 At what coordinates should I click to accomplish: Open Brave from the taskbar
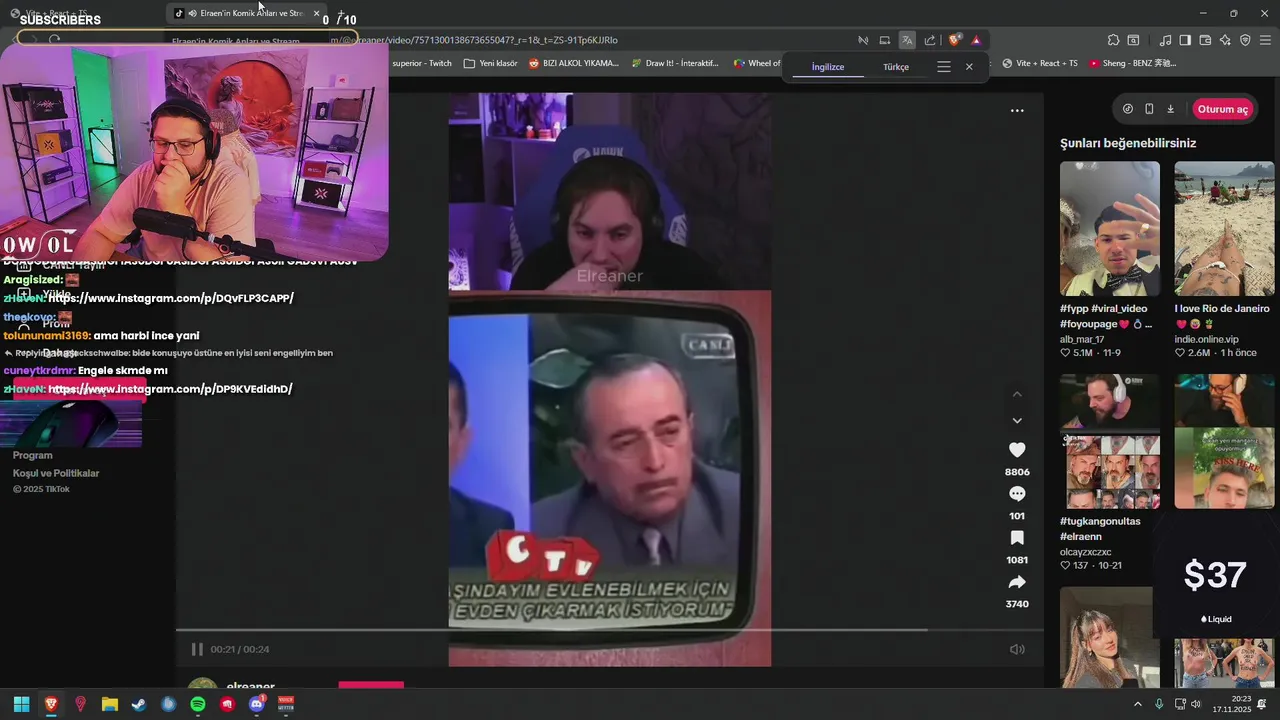point(51,704)
